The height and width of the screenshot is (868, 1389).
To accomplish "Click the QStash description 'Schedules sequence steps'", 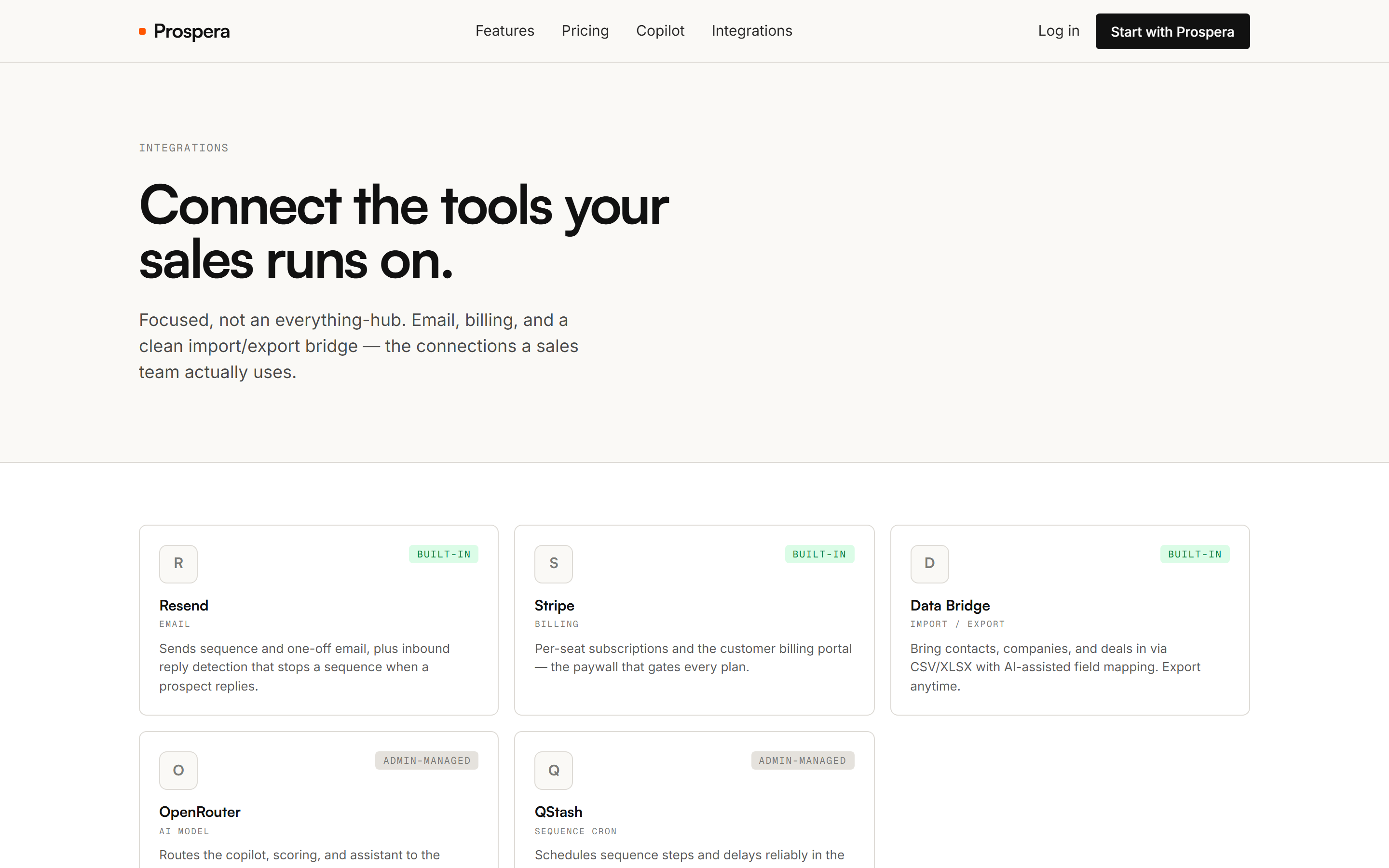I will [x=689, y=855].
